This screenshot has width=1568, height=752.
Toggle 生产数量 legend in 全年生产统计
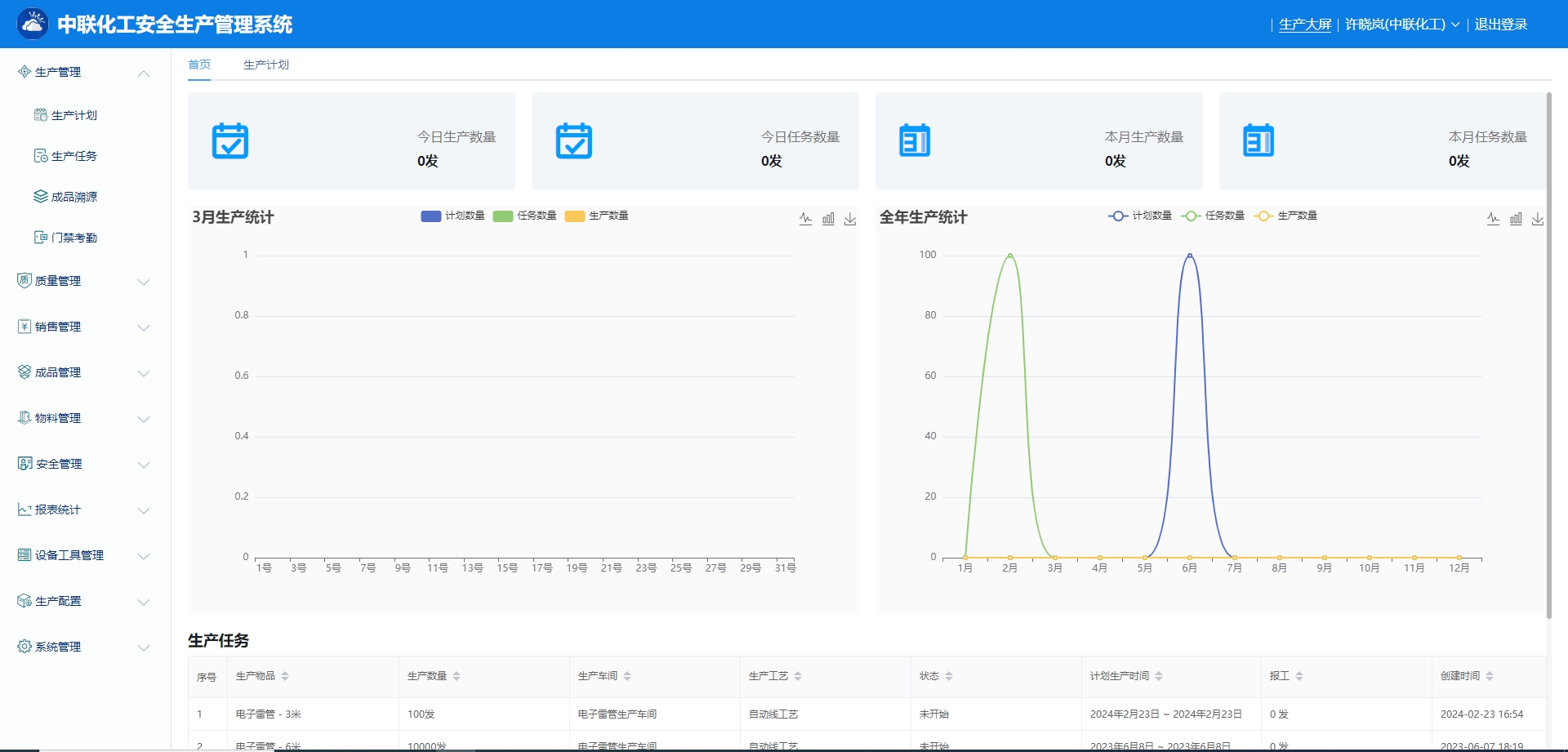pyautogui.click(x=1285, y=216)
